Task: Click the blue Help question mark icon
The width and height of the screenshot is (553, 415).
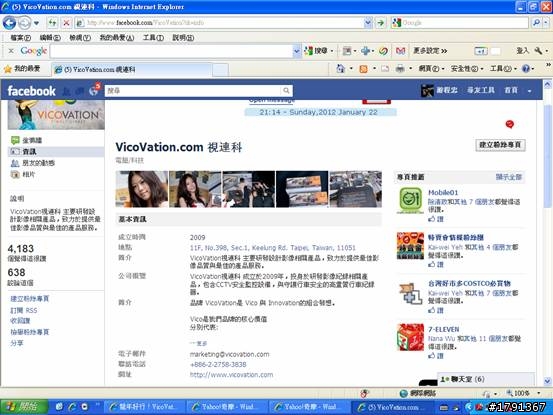Action: point(525,68)
